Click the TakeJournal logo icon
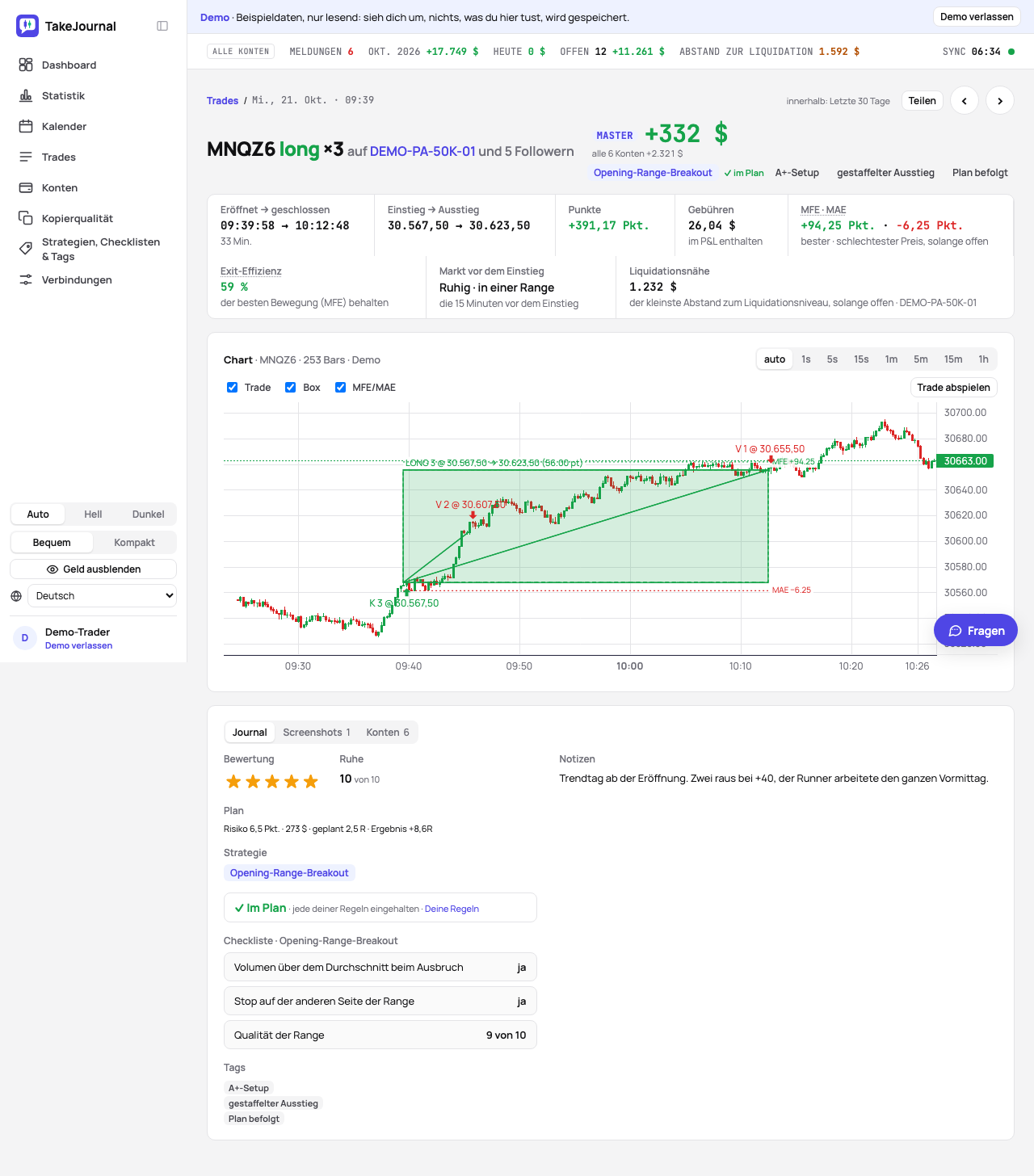This screenshot has height=1176, width=1034. click(x=27, y=26)
